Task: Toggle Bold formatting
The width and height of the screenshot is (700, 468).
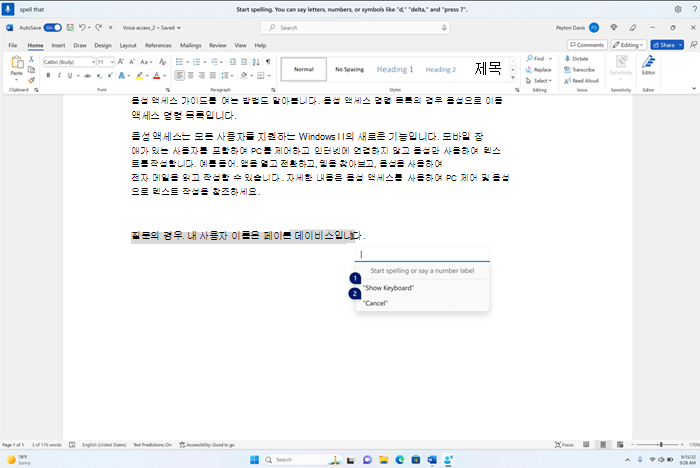Action: click(x=48, y=75)
